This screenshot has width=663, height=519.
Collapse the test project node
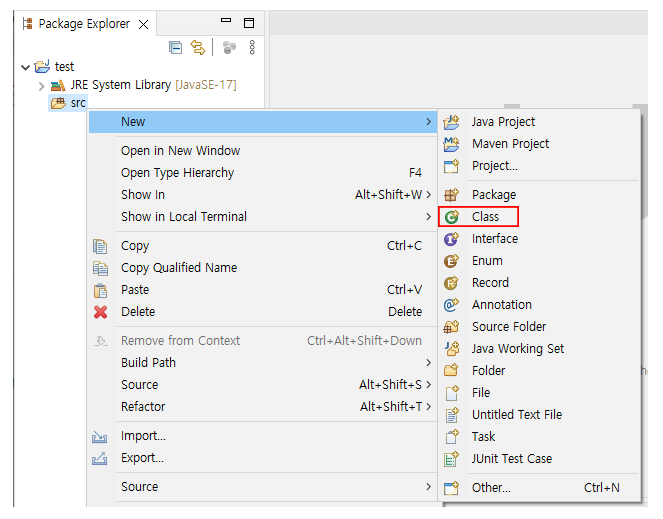[25, 67]
